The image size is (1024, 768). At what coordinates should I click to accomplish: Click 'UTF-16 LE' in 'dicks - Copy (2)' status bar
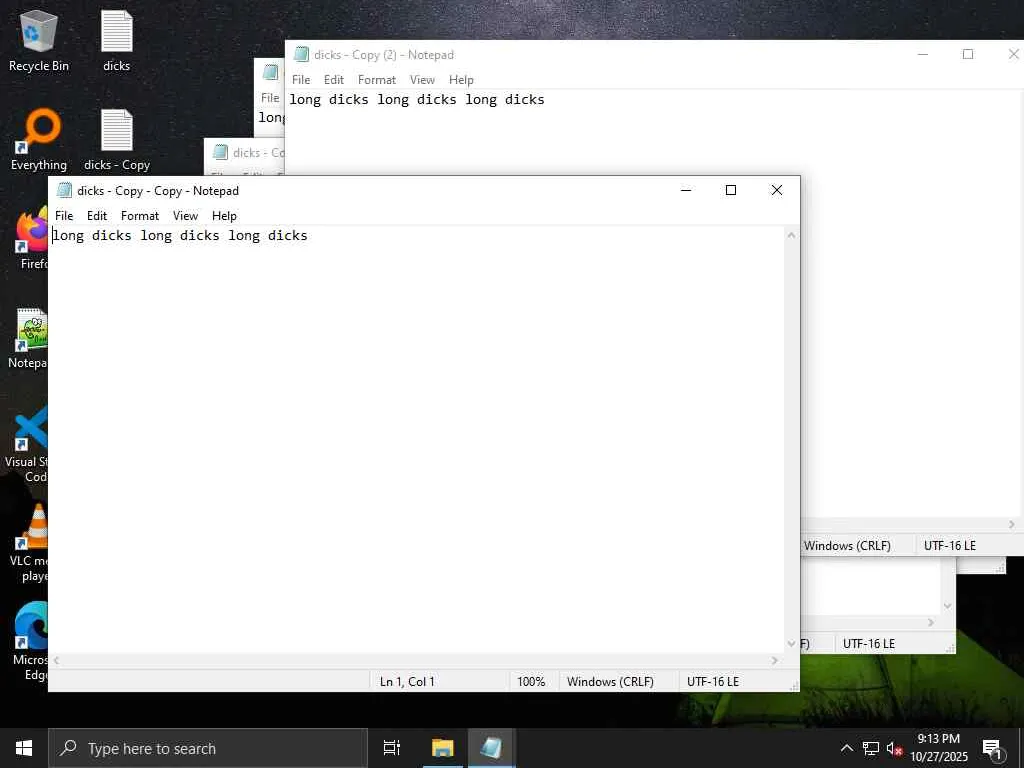(x=950, y=545)
